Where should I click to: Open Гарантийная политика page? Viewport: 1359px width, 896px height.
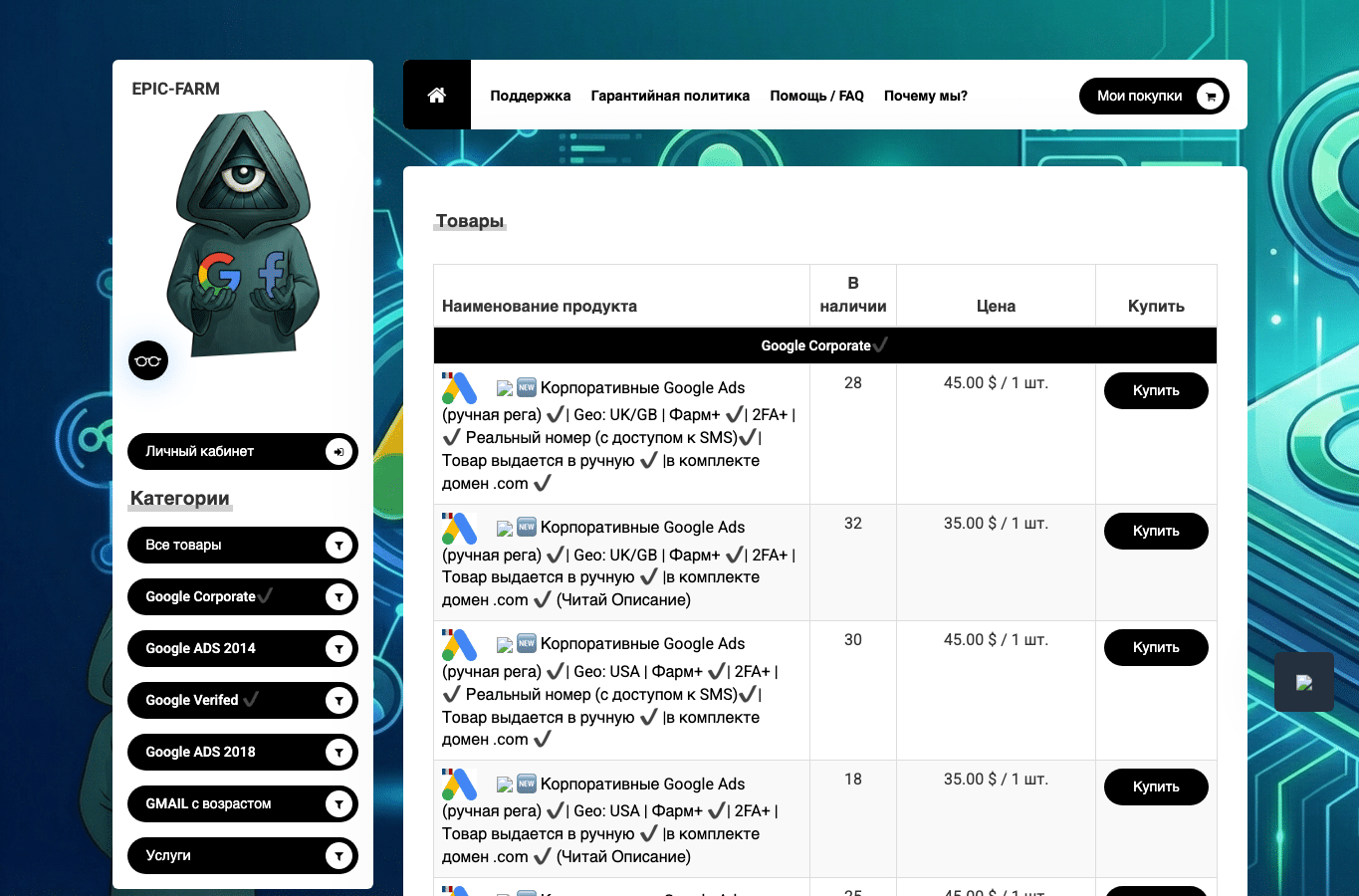tap(670, 96)
